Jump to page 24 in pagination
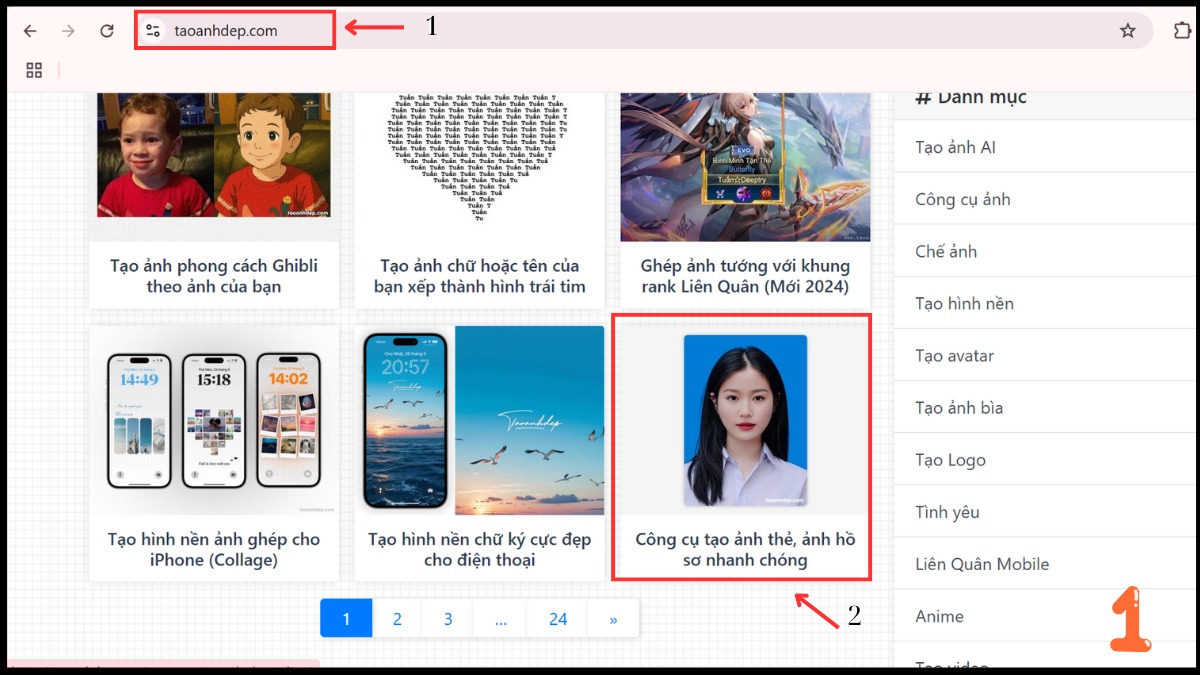 (556, 618)
